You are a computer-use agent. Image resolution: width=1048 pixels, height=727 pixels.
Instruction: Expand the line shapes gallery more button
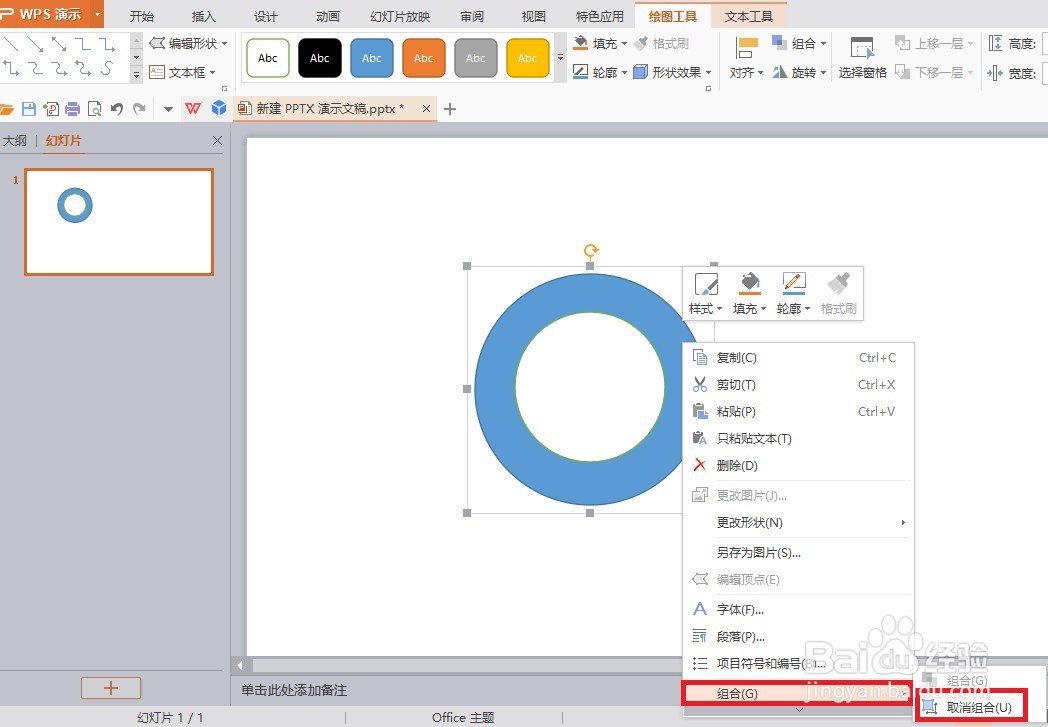136,75
